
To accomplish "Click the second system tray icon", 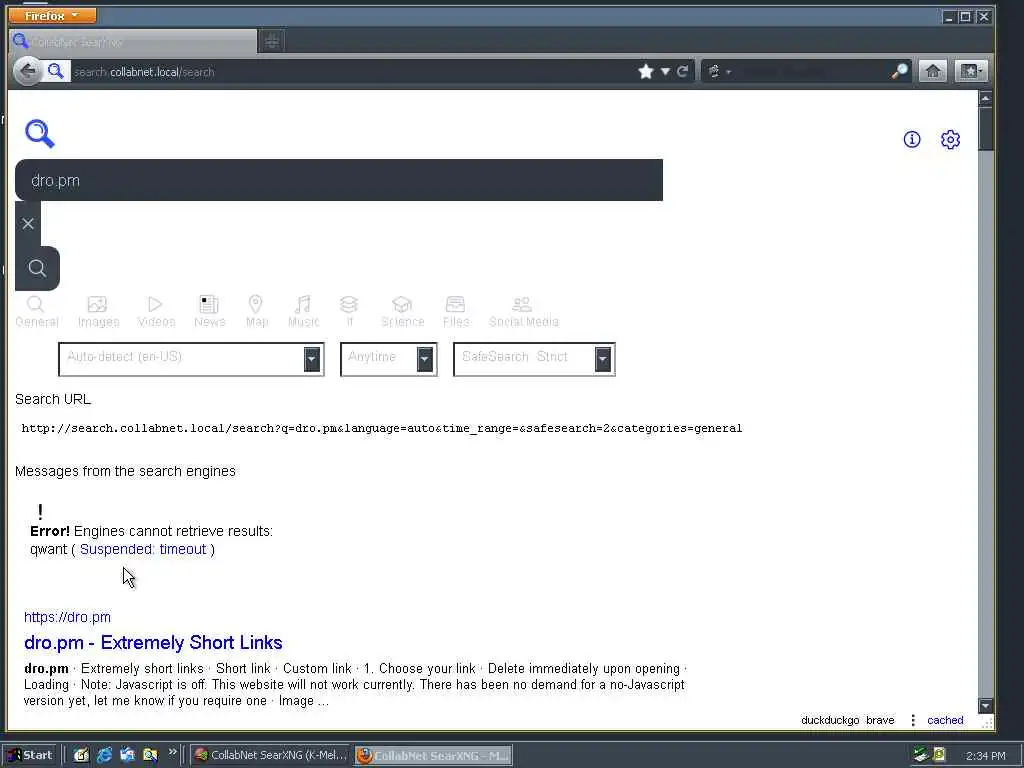I will (x=938, y=755).
